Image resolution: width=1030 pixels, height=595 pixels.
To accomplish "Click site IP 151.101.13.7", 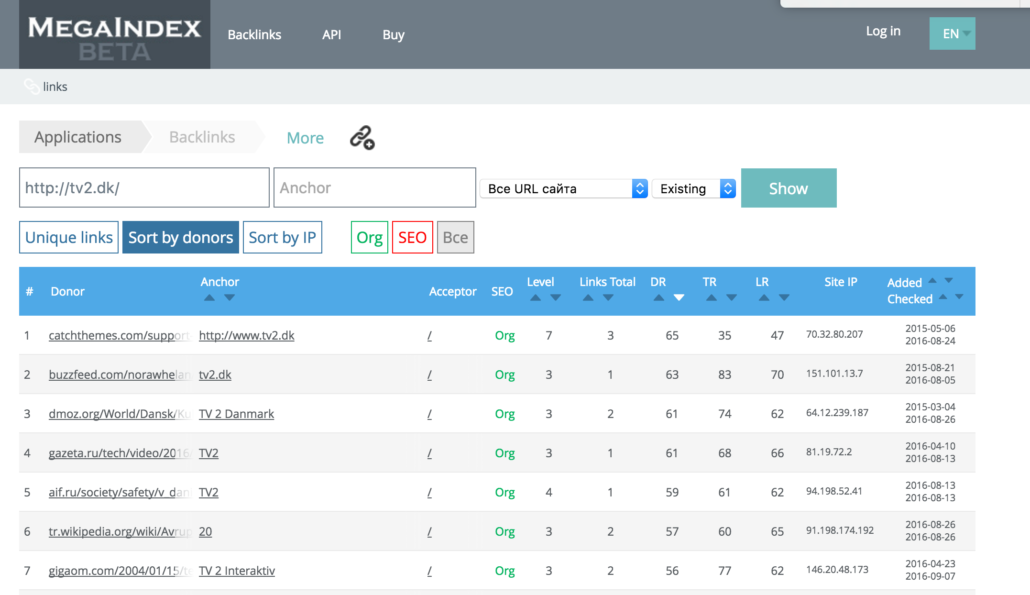I will (834, 374).
